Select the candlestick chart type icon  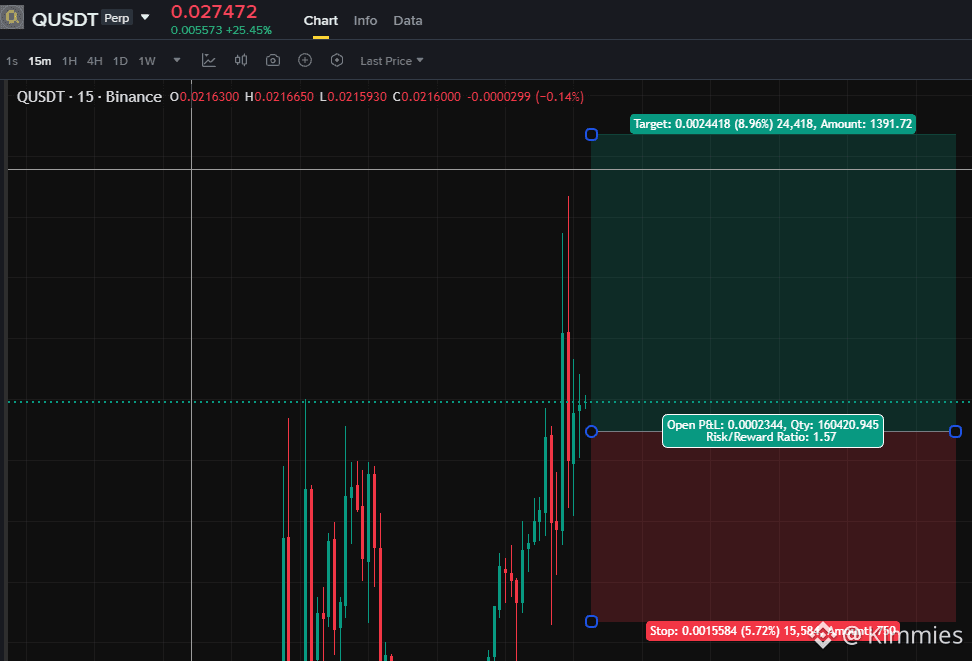tap(241, 60)
